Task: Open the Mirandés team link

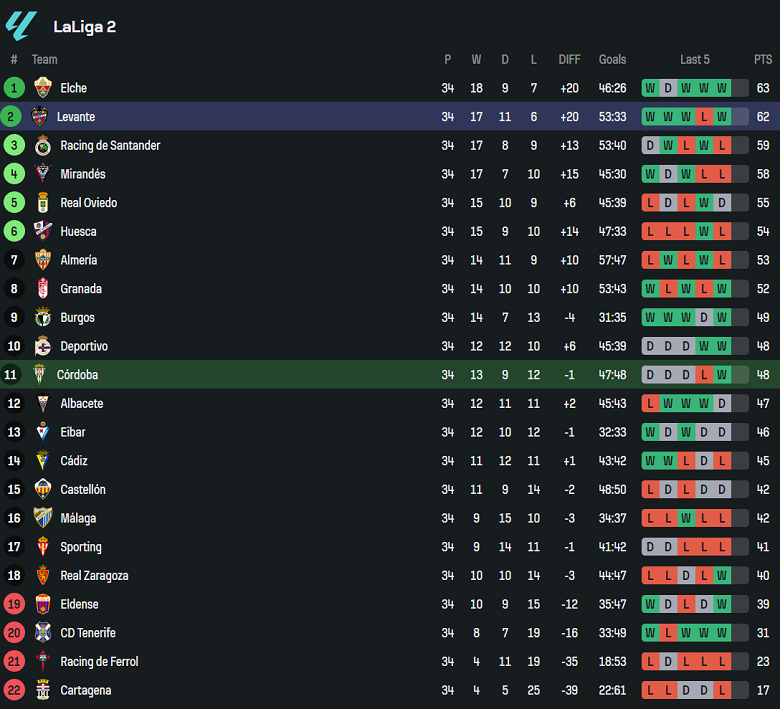Action: point(82,174)
